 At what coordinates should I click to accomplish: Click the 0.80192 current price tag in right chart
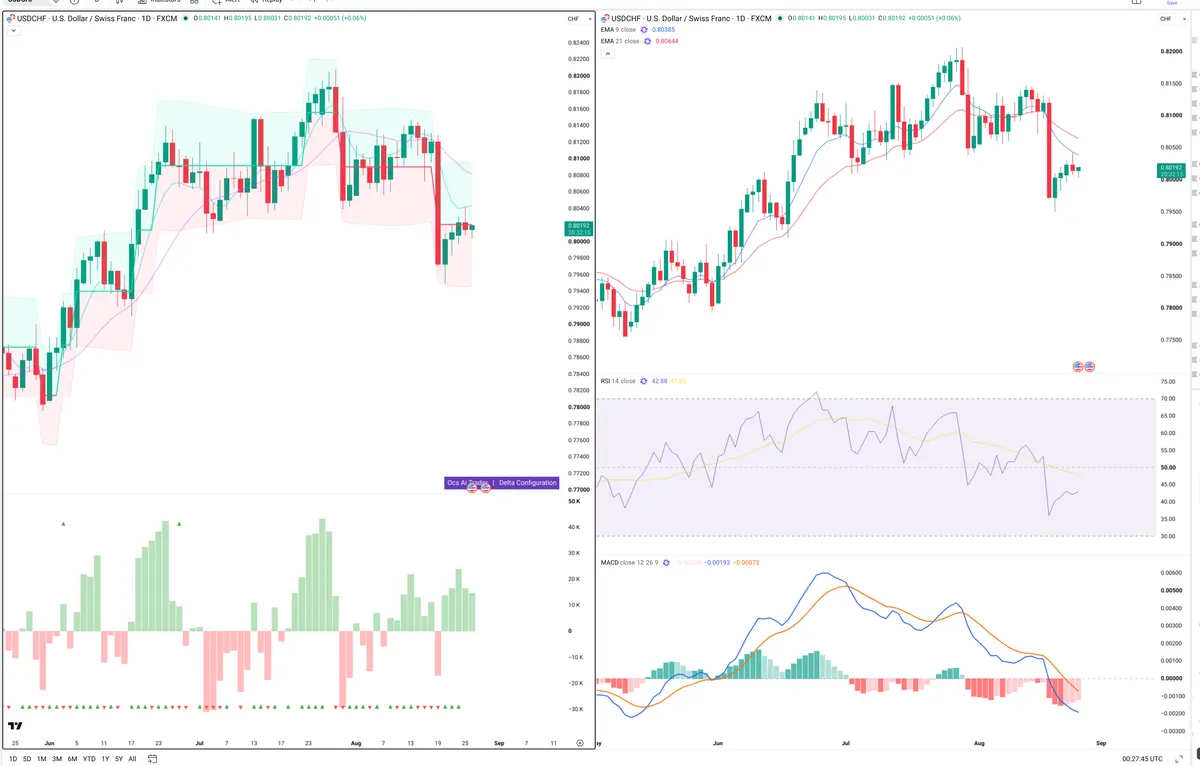click(x=1172, y=170)
